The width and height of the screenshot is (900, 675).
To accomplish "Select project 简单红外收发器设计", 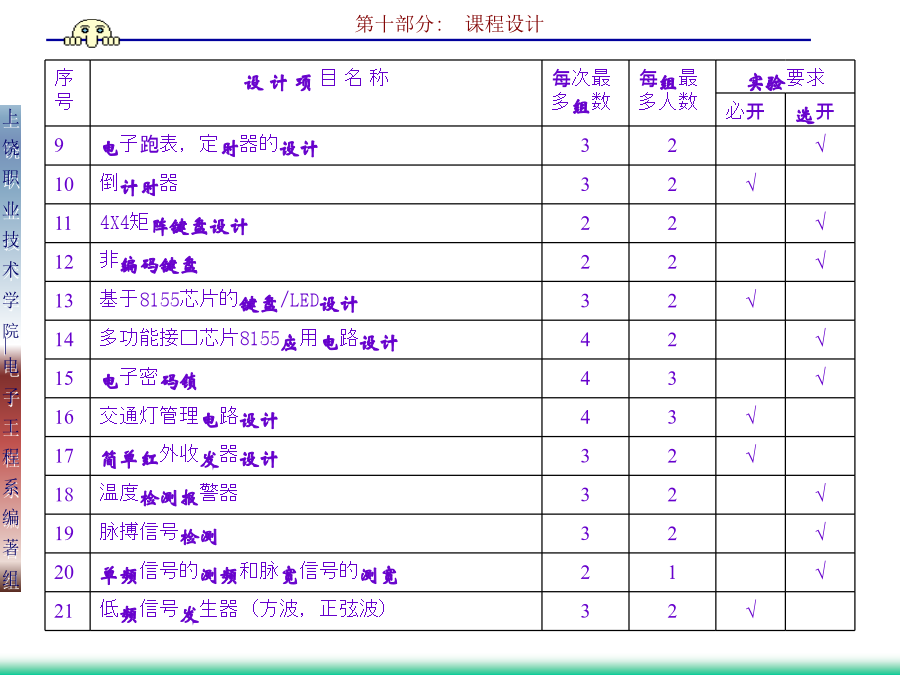I will pos(189,456).
